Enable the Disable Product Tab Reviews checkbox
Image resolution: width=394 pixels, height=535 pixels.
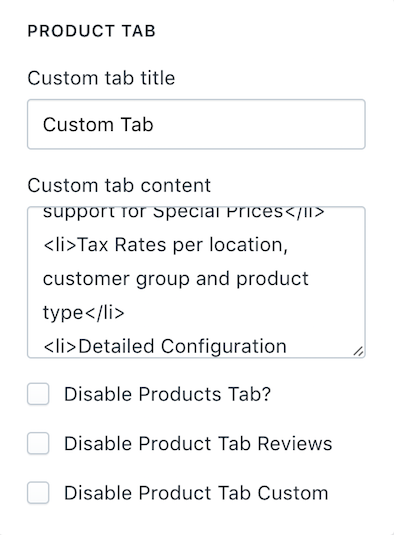(38, 443)
